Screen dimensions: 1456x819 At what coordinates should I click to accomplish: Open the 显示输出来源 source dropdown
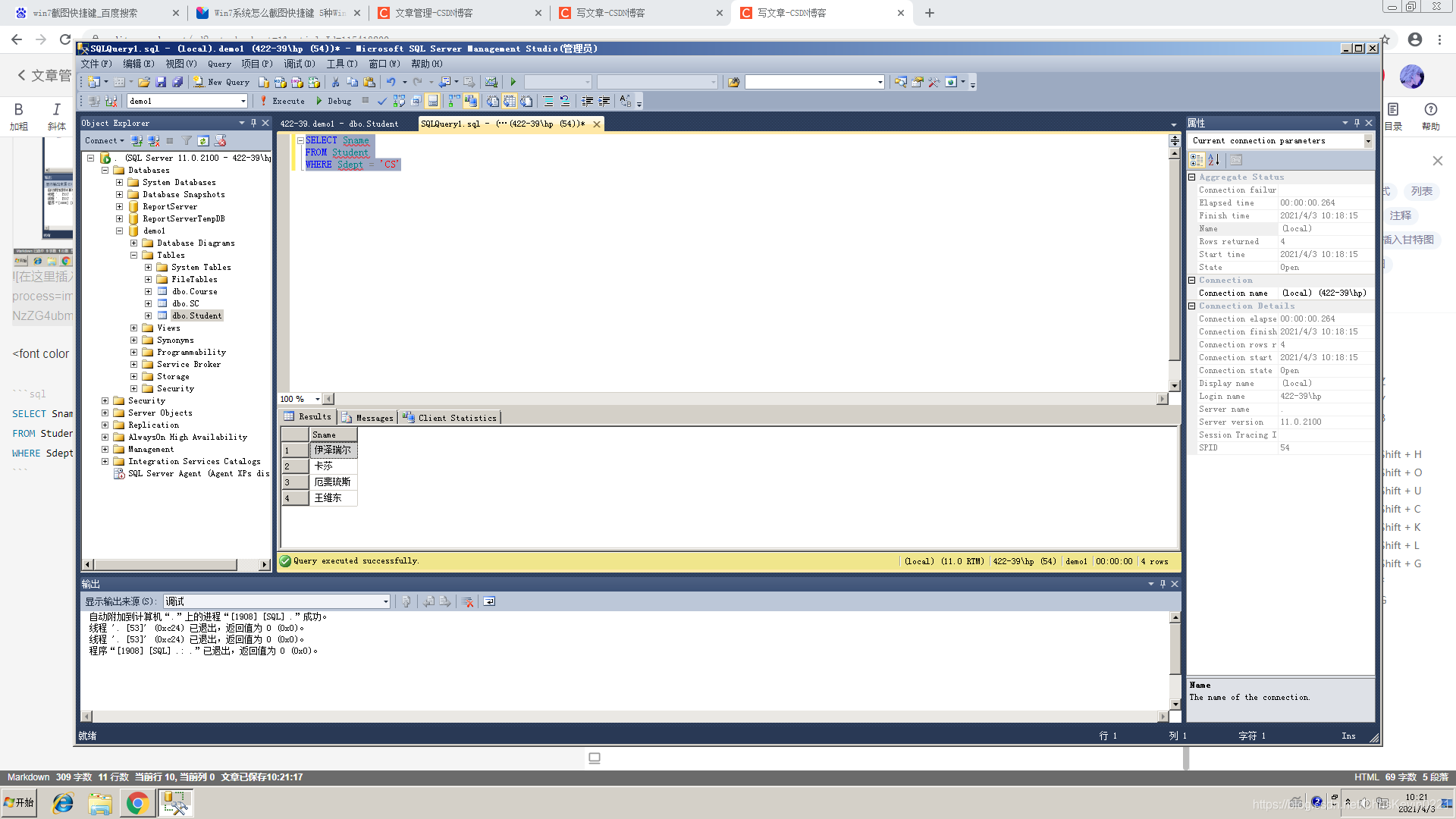point(385,601)
